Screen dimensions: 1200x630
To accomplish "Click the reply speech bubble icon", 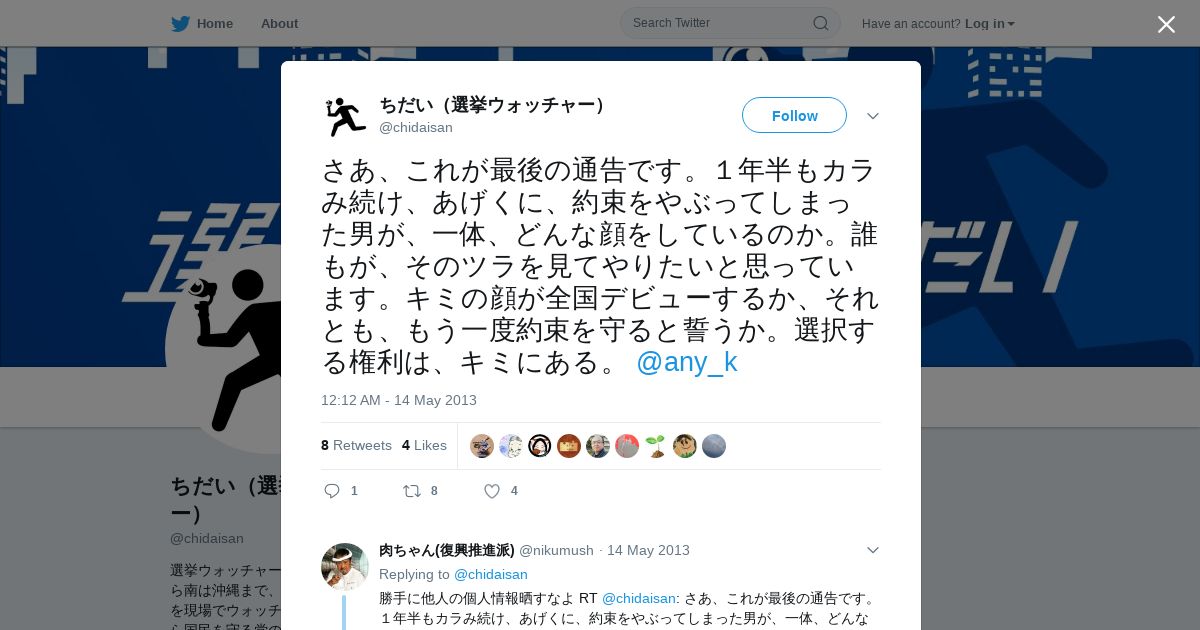I will pyautogui.click(x=333, y=491).
